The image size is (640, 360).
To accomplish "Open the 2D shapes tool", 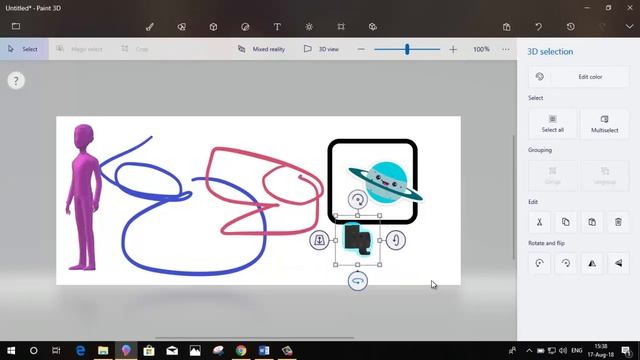I will point(182,27).
